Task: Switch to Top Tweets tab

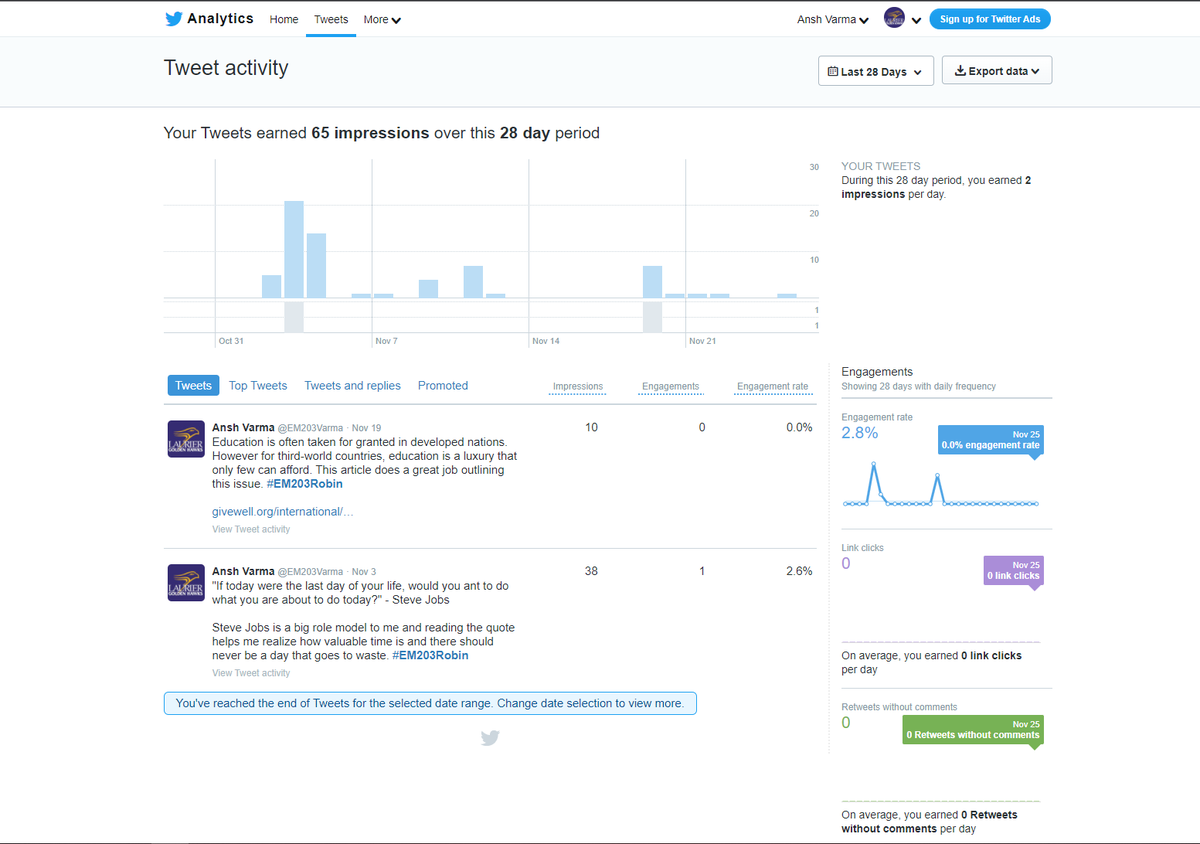Action: [x=258, y=385]
